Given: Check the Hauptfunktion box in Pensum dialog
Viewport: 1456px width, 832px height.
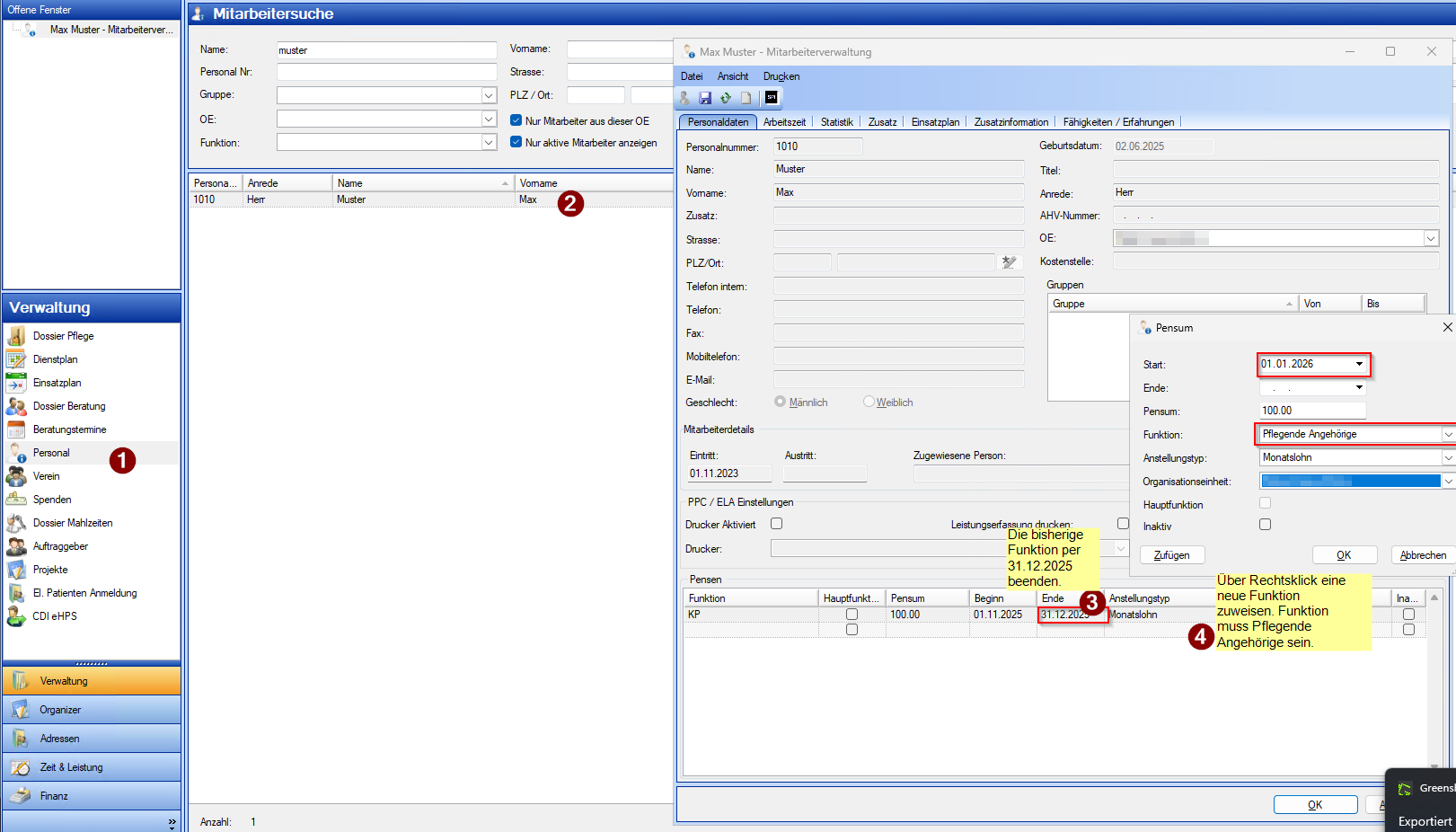Looking at the screenshot, I should pos(1266,503).
